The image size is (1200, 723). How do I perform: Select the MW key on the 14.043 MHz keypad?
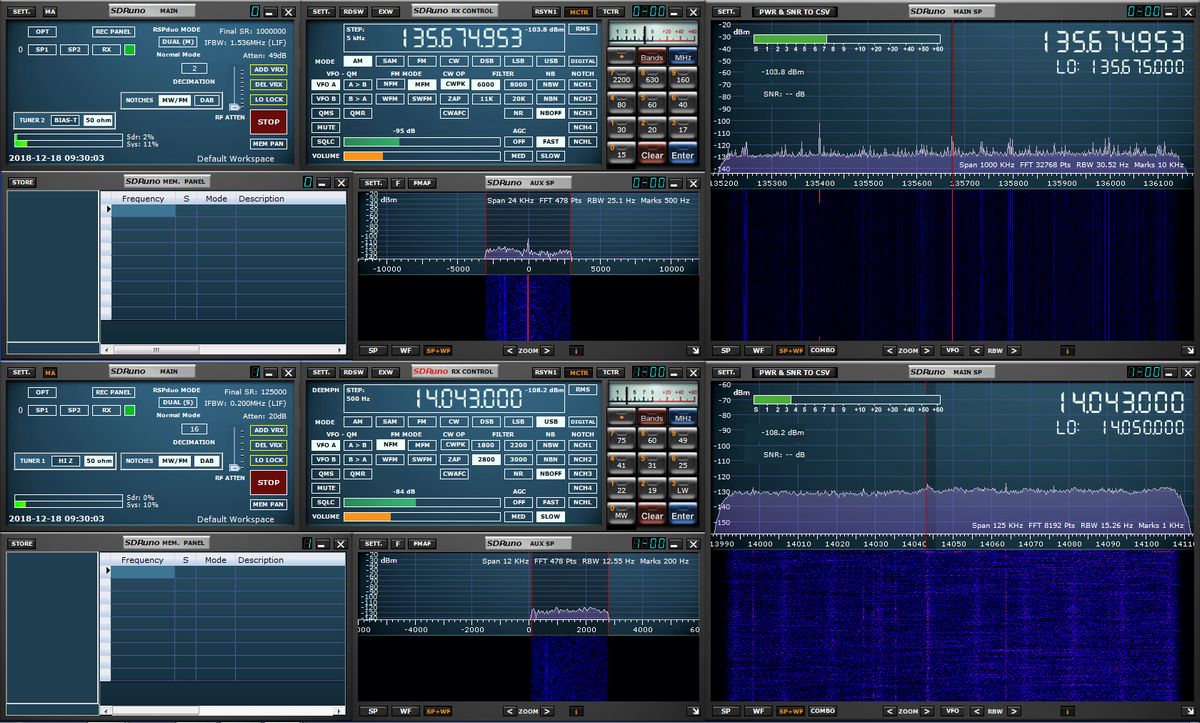pyautogui.click(x=621, y=515)
